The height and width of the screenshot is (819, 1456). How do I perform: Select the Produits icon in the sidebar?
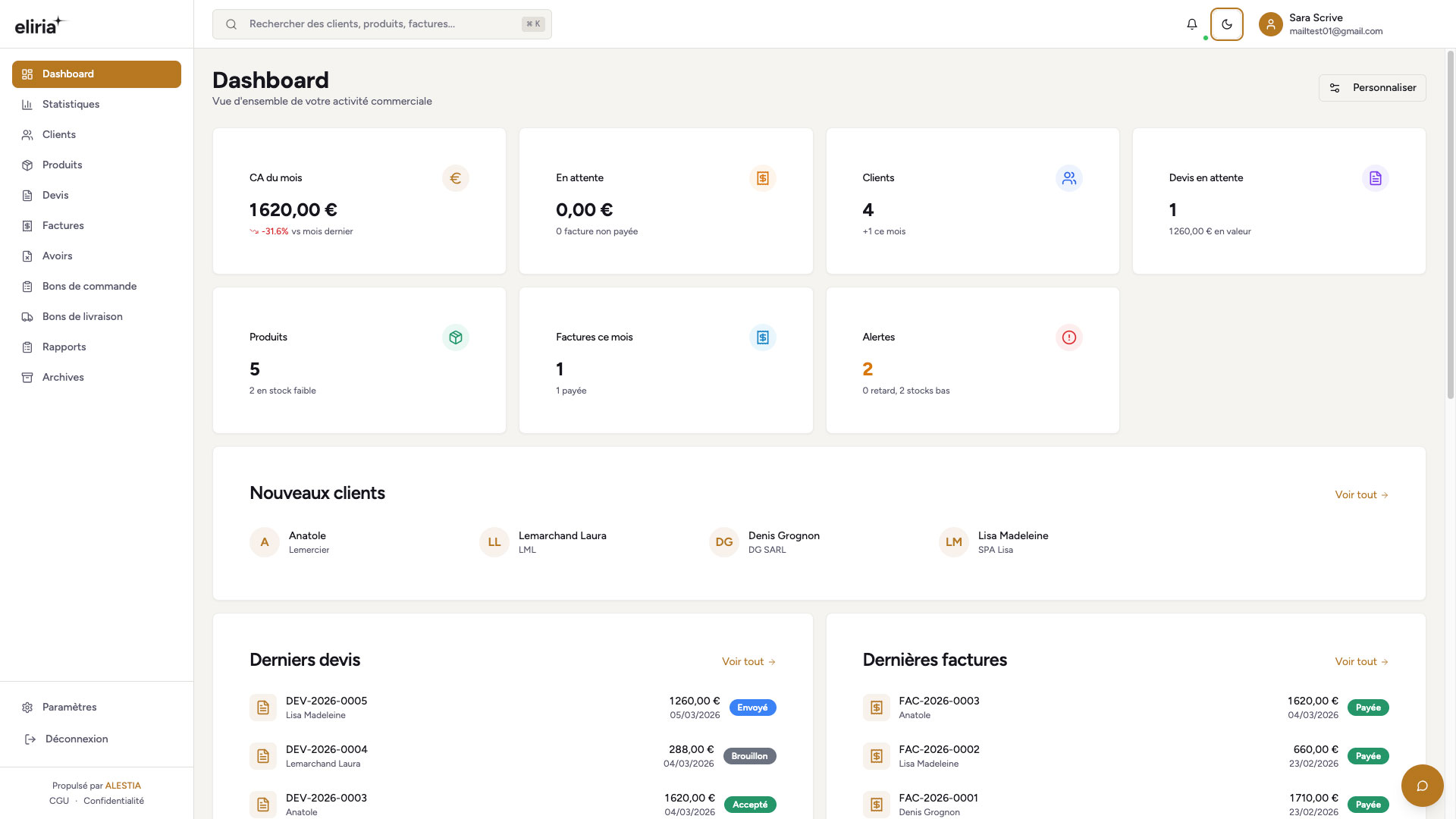click(x=27, y=165)
